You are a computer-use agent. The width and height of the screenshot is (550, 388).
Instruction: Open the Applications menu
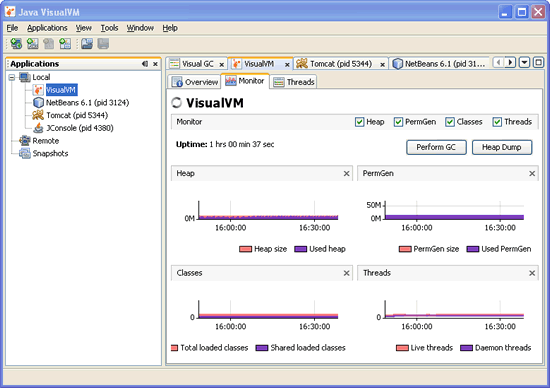47,28
